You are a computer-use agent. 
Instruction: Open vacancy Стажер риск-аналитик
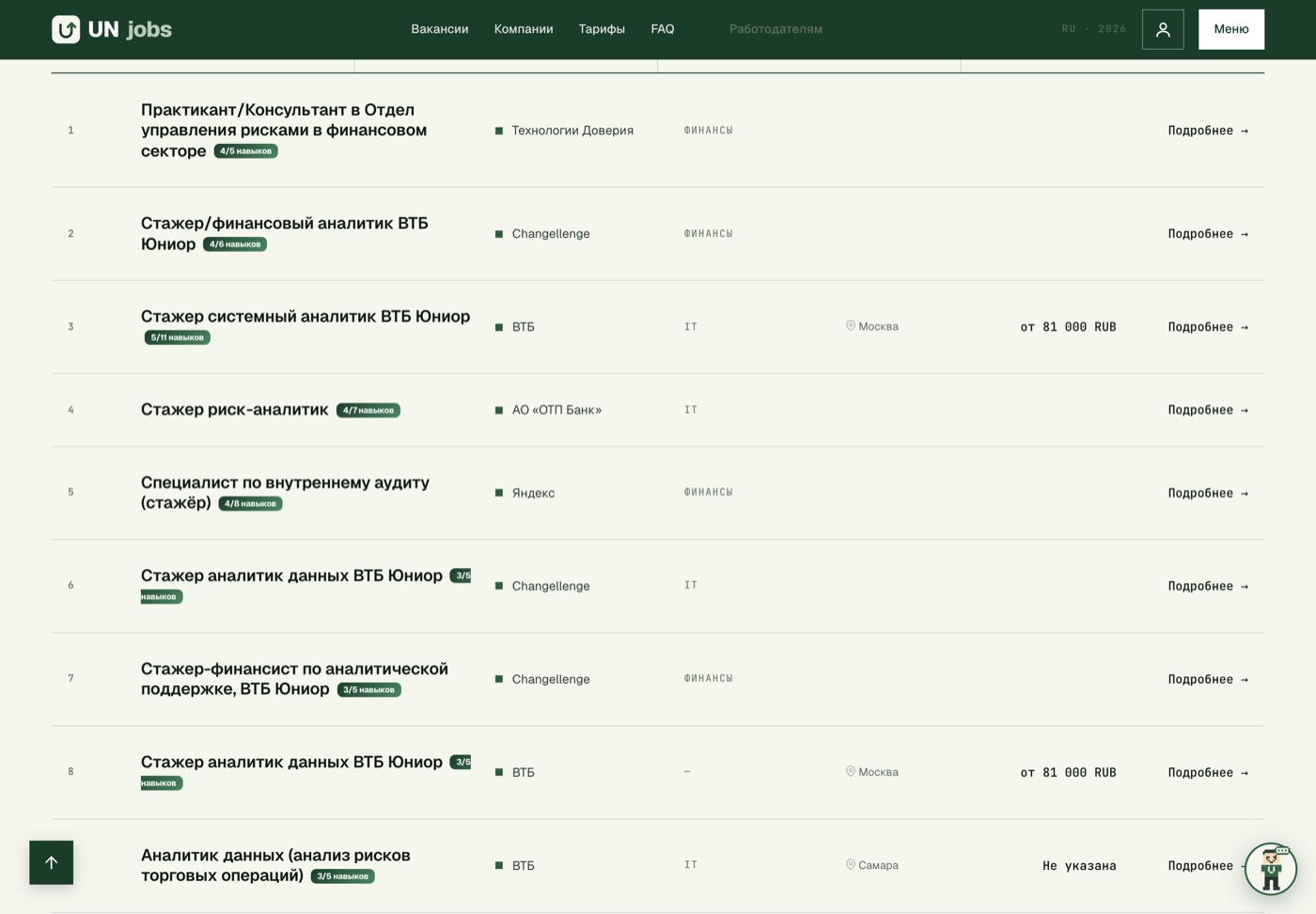click(x=235, y=409)
